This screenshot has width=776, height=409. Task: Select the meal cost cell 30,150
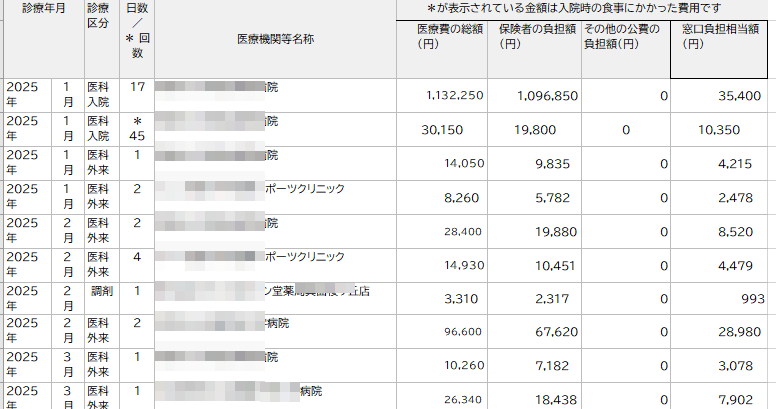443,130
